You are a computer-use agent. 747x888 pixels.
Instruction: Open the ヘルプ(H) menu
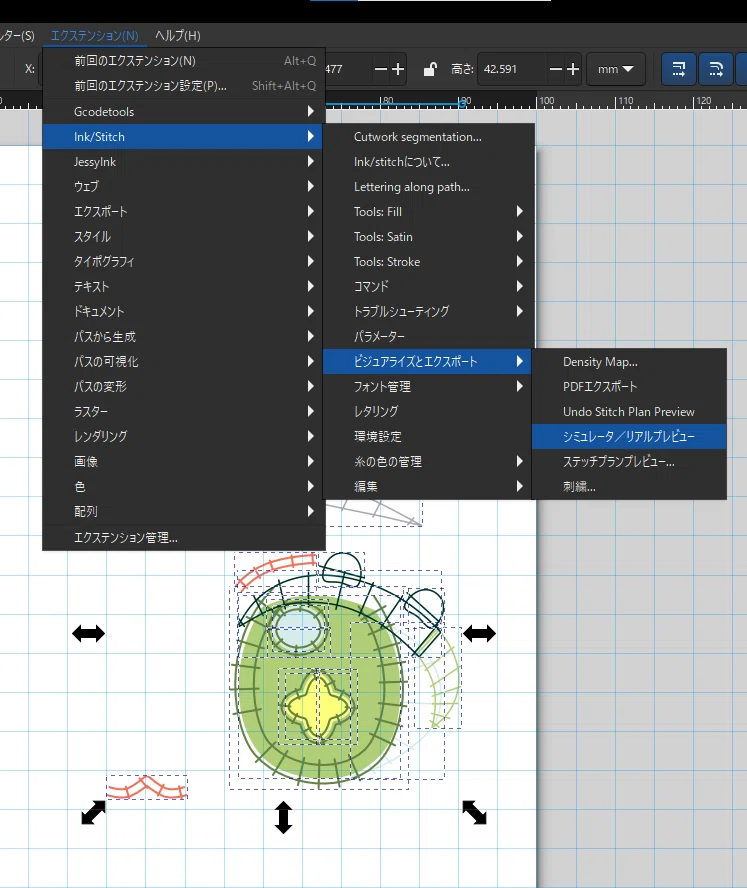coord(178,36)
